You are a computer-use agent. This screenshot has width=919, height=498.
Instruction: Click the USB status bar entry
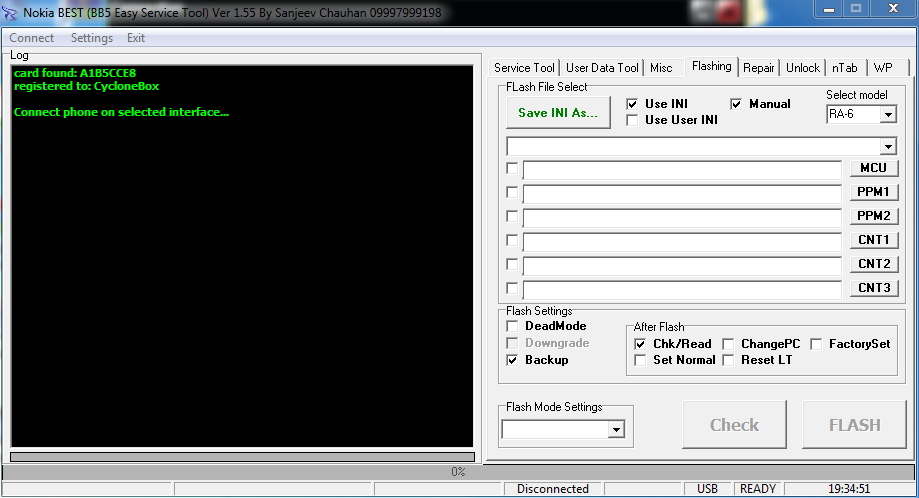click(707, 489)
